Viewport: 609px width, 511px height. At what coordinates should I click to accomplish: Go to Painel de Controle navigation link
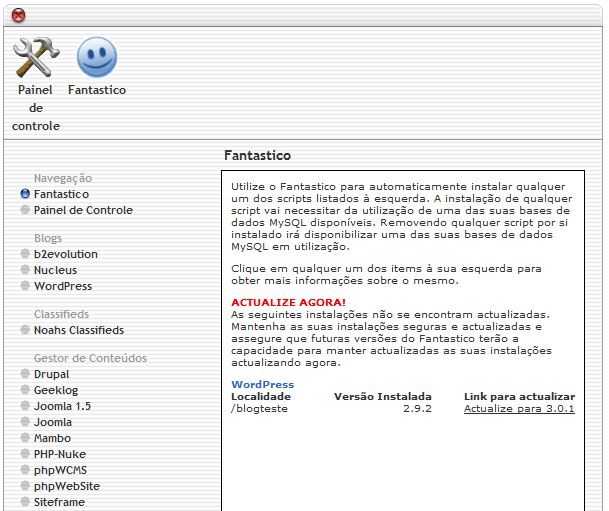click(83, 210)
